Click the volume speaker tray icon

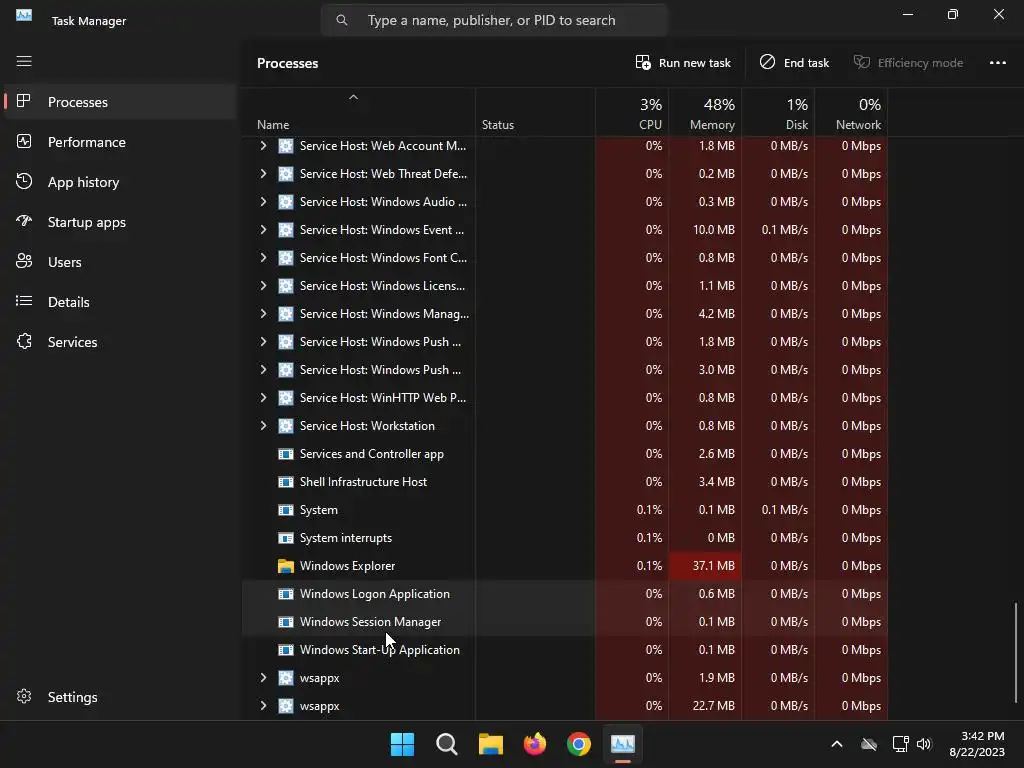point(924,744)
